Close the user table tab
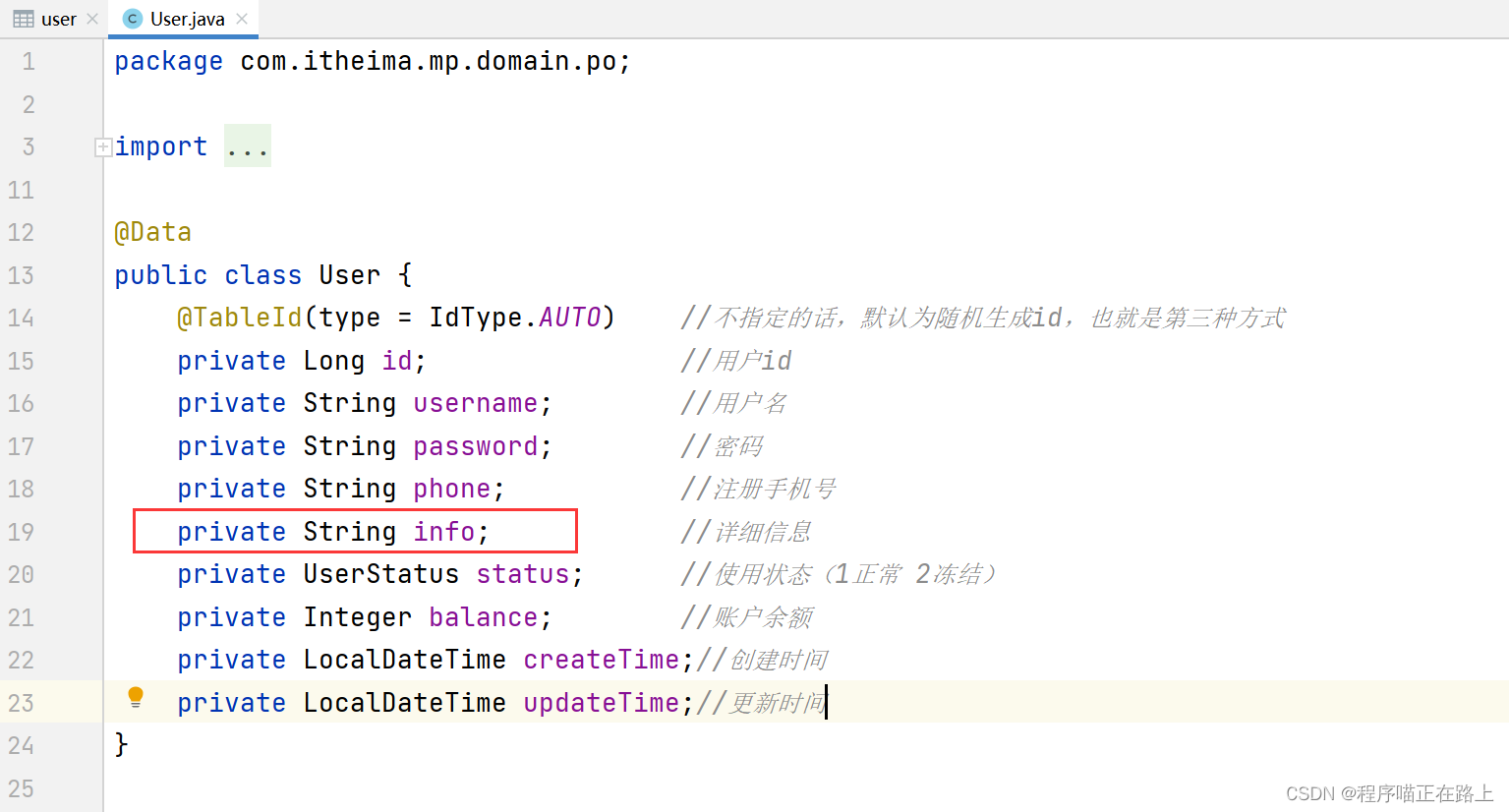Viewport: 1509px width, 812px height. click(92, 19)
